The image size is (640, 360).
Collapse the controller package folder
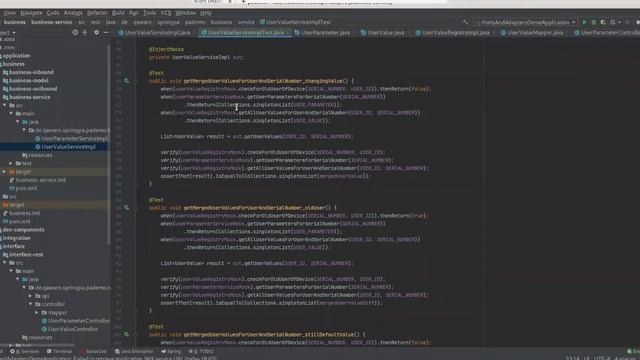31,304
